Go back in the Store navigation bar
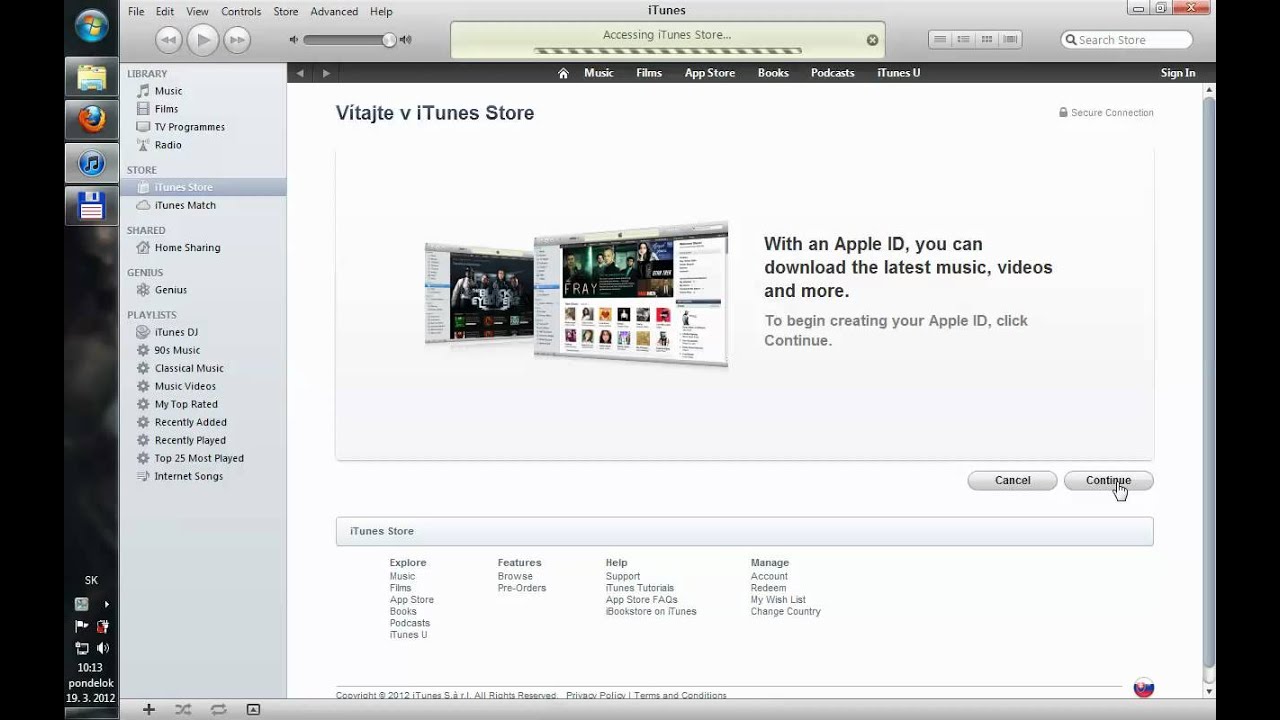Screen dimensions: 1280x720 click(x=299, y=73)
